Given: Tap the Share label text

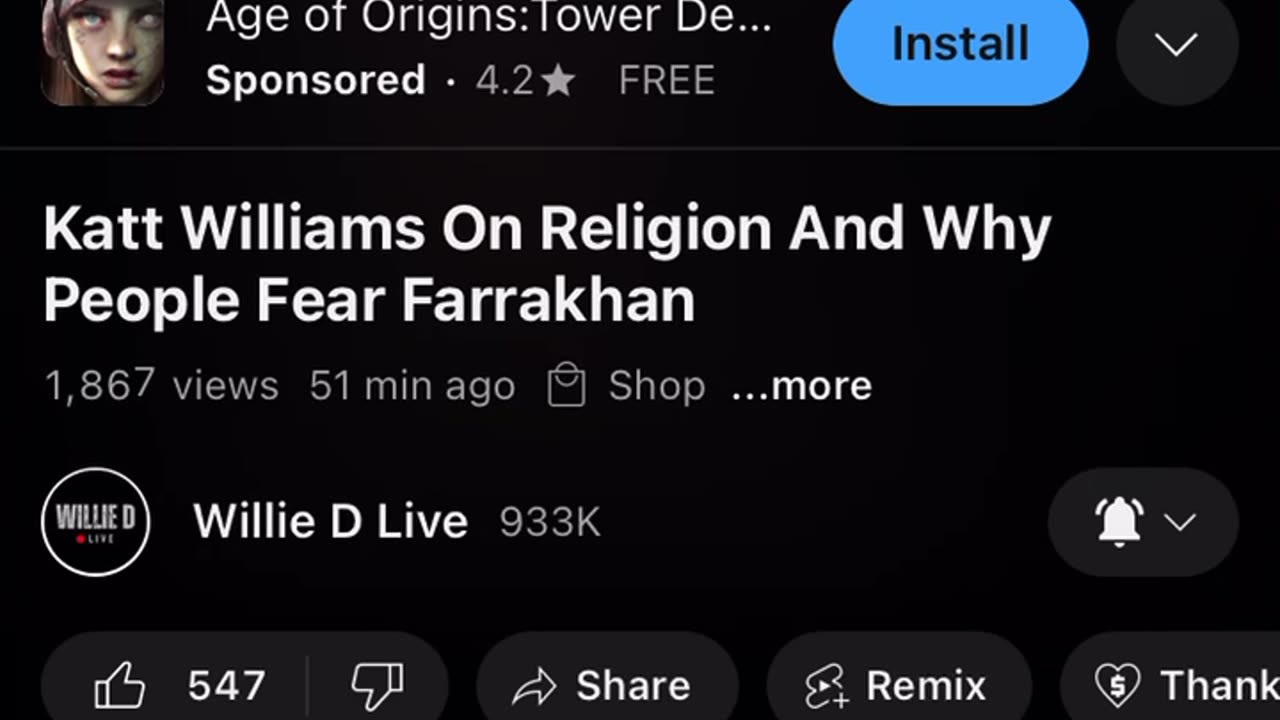Looking at the screenshot, I should pyautogui.click(x=633, y=686).
